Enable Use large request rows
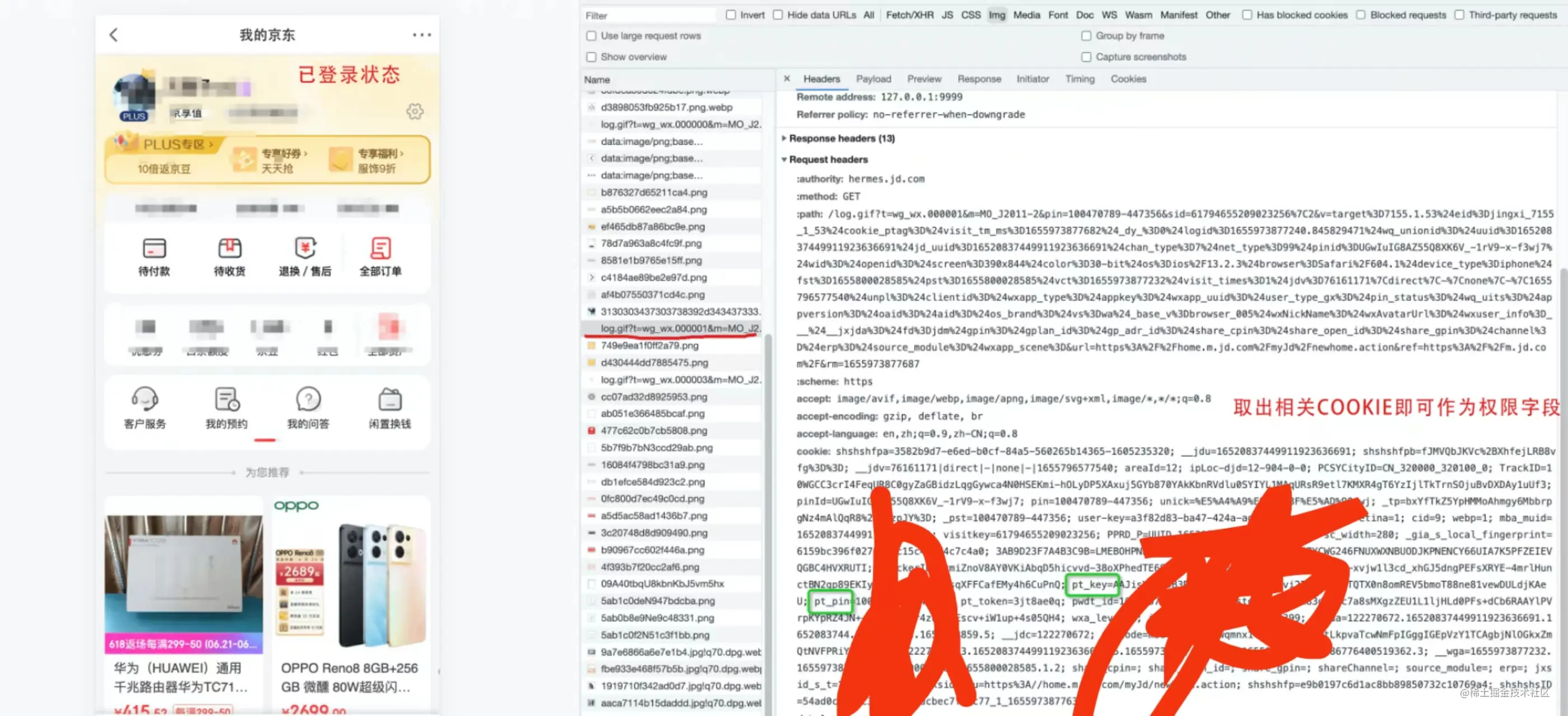 click(x=591, y=36)
